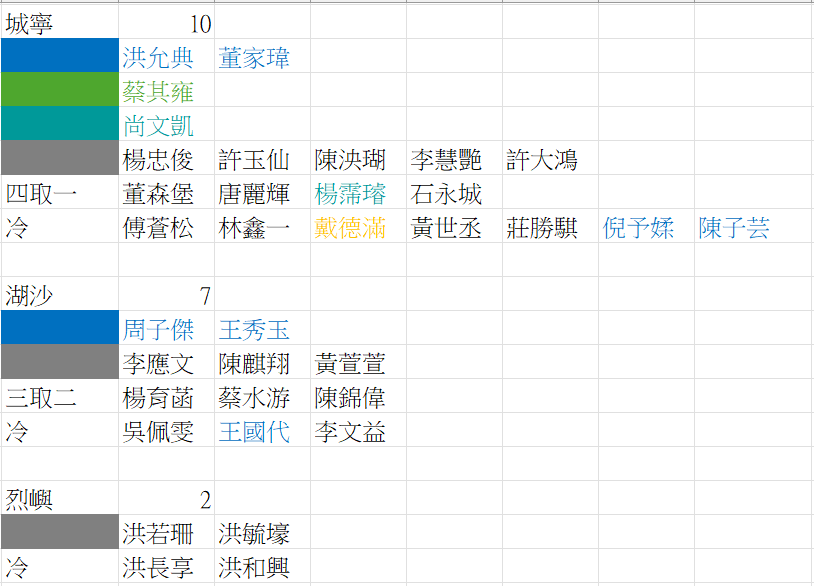This screenshot has width=814, height=586.
Task: Click the 烈嶼 header cell
Action: pyautogui.click(x=60, y=498)
